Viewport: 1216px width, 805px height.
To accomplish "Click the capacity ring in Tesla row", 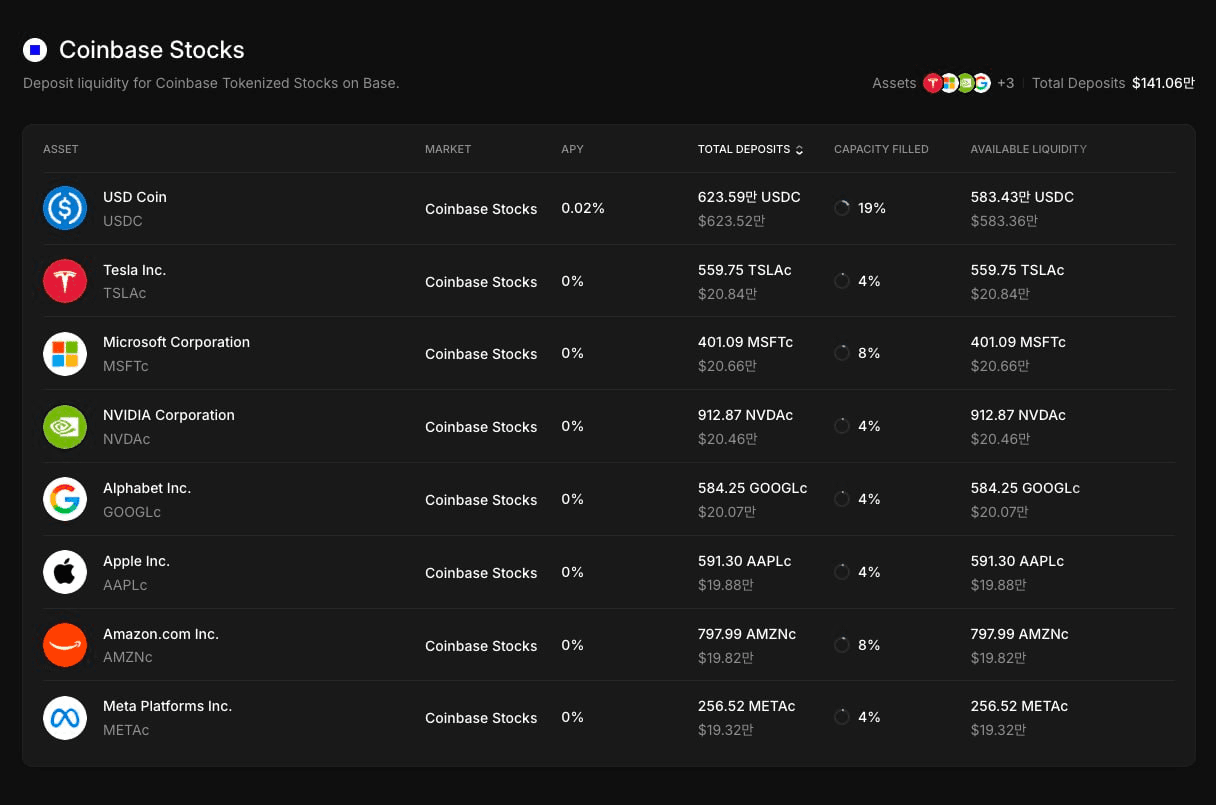I will tap(842, 281).
